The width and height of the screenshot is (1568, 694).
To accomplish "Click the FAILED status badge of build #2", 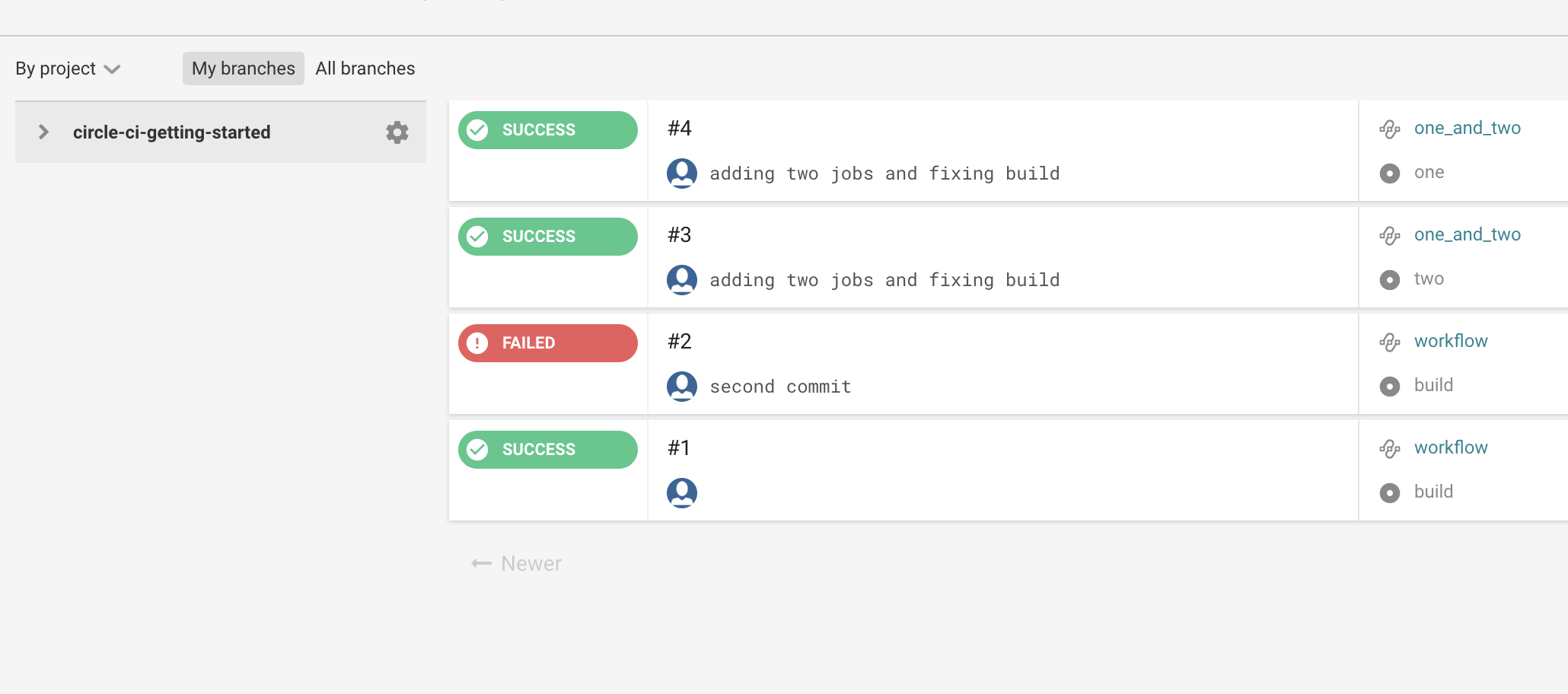I will point(547,343).
